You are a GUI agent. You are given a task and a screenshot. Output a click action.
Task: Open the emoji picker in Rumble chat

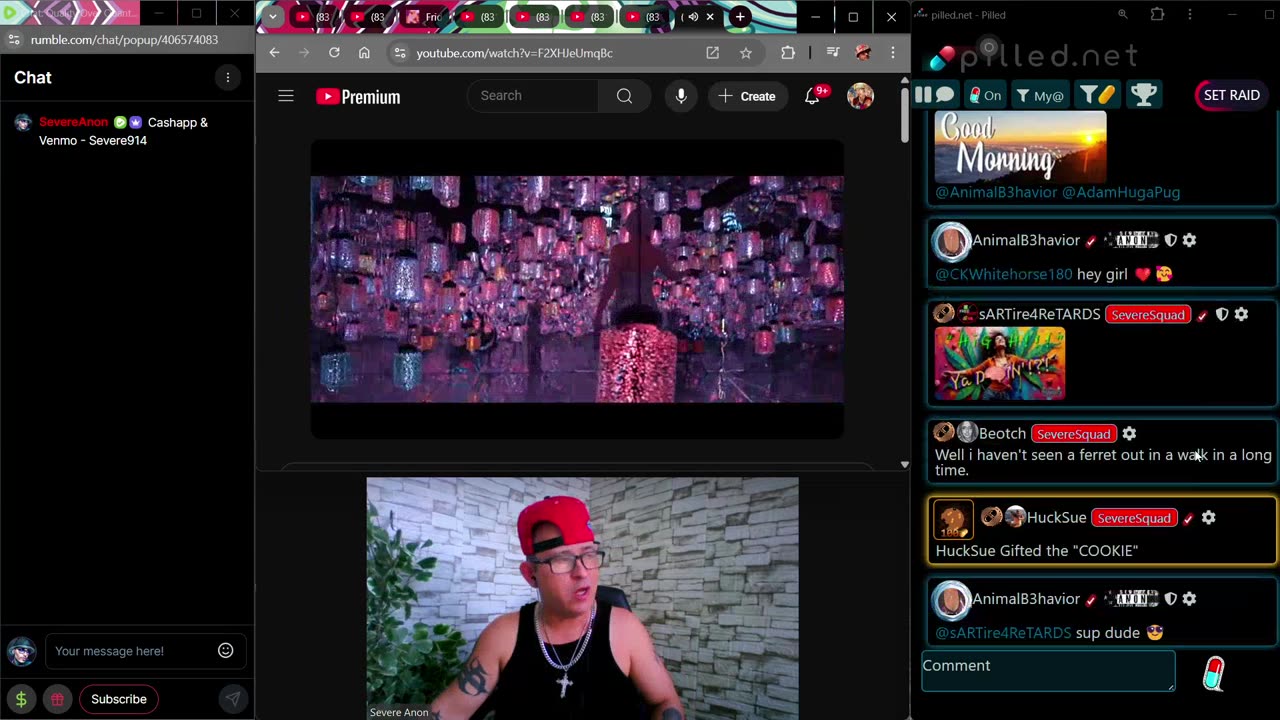226,650
